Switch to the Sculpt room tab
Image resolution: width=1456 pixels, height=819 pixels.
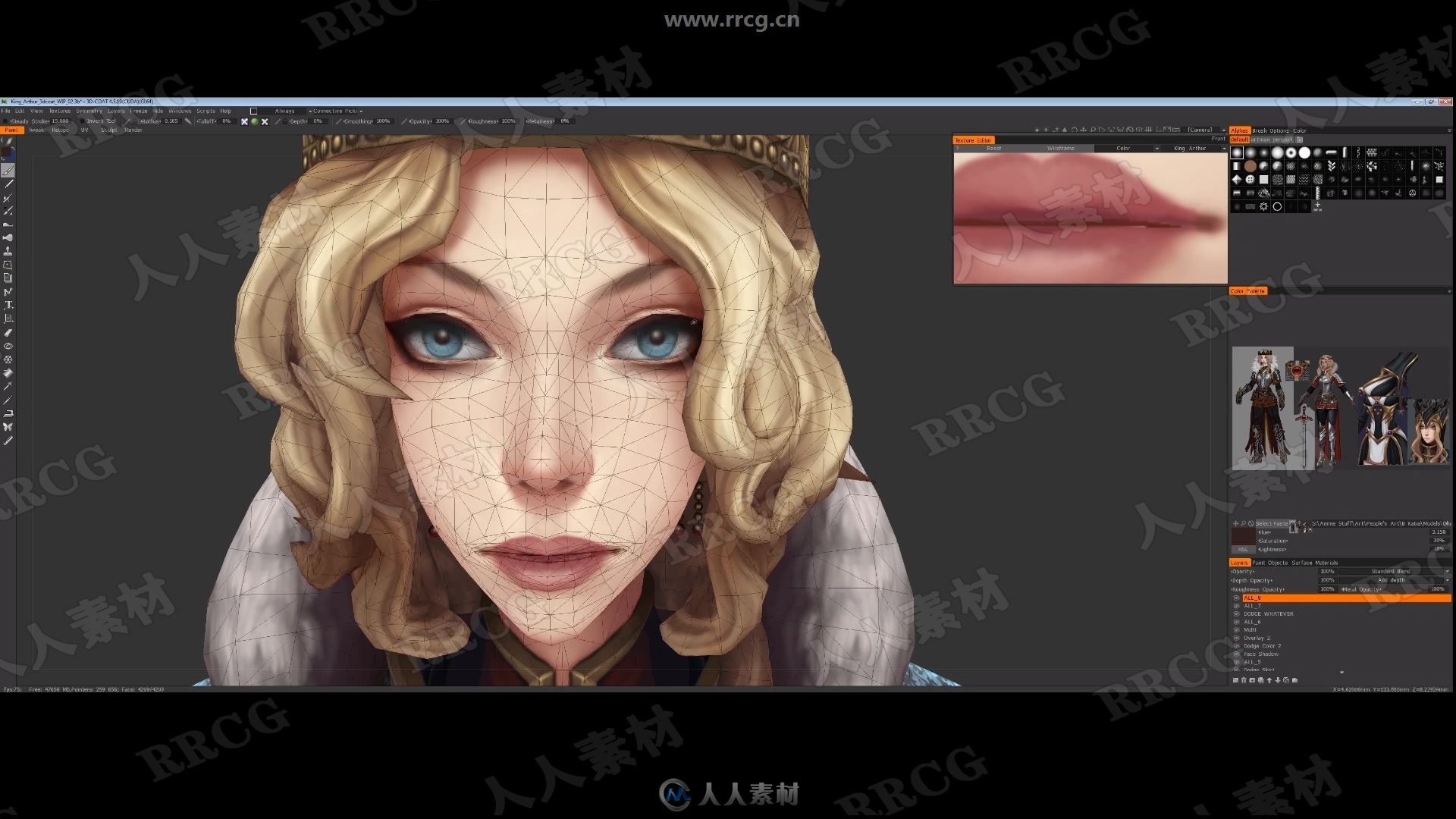coord(109,130)
